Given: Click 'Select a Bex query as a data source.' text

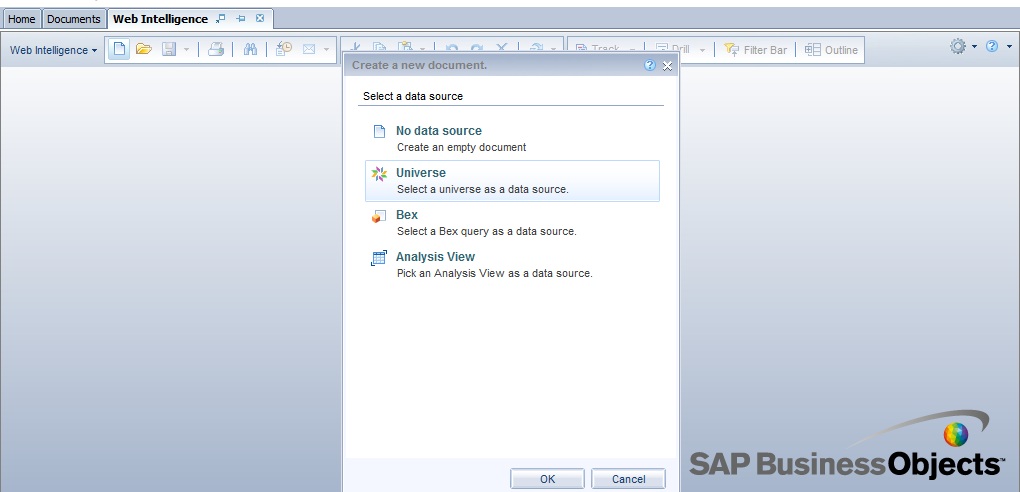Looking at the screenshot, I should click(x=487, y=231).
